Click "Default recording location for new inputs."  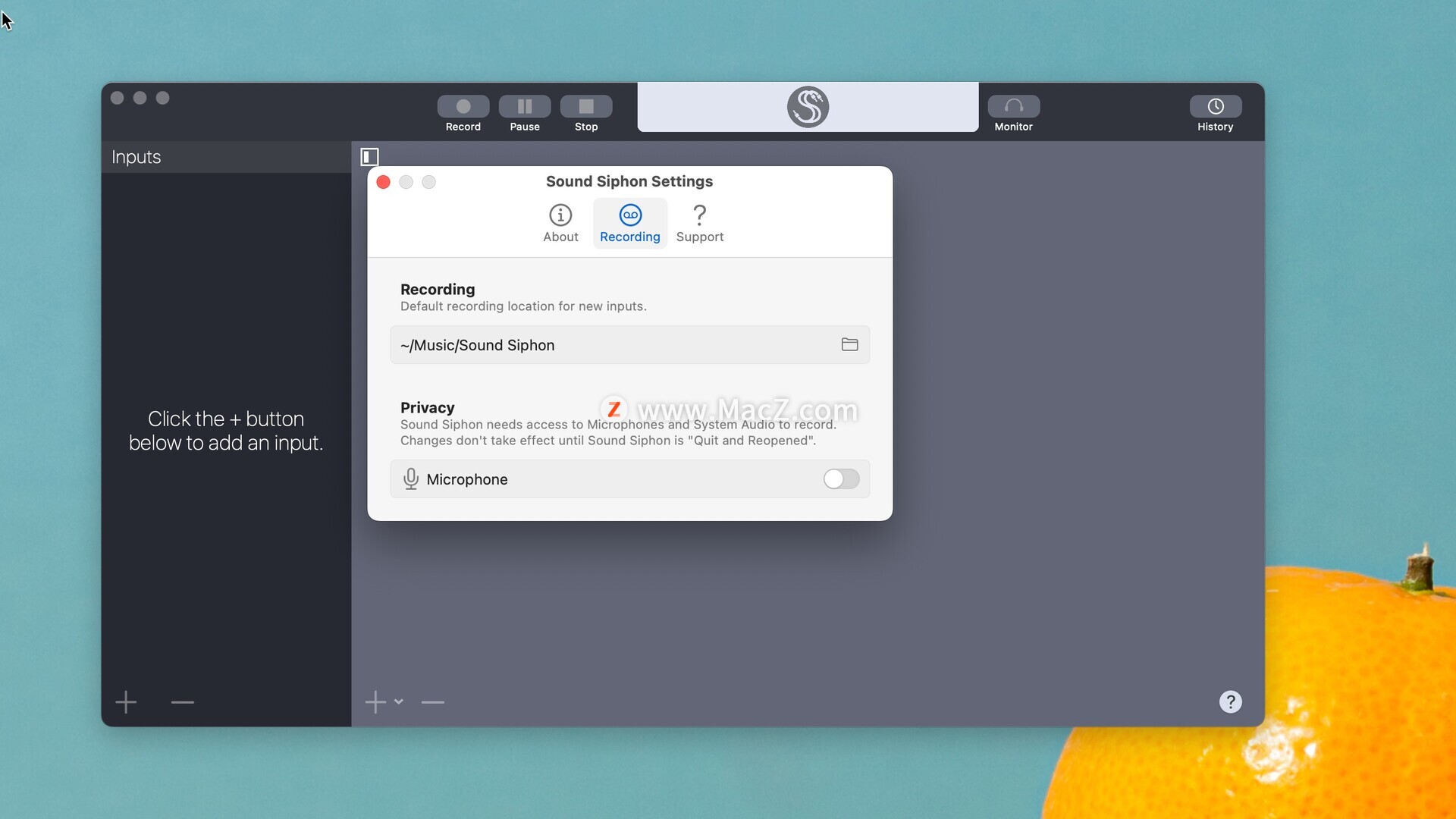pyautogui.click(x=523, y=306)
